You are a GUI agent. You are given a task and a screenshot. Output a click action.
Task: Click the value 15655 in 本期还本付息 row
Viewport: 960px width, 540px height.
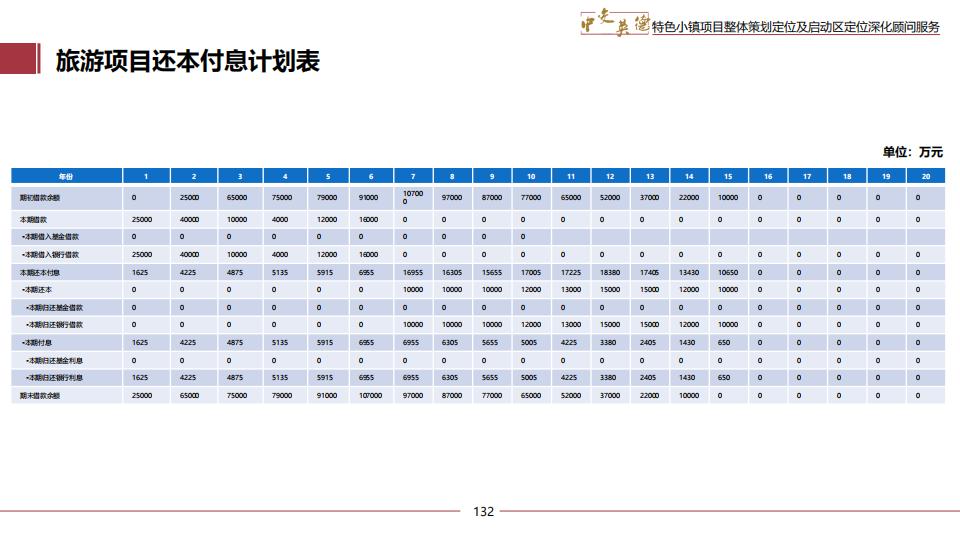pyautogui.click(x=492, y=272)
